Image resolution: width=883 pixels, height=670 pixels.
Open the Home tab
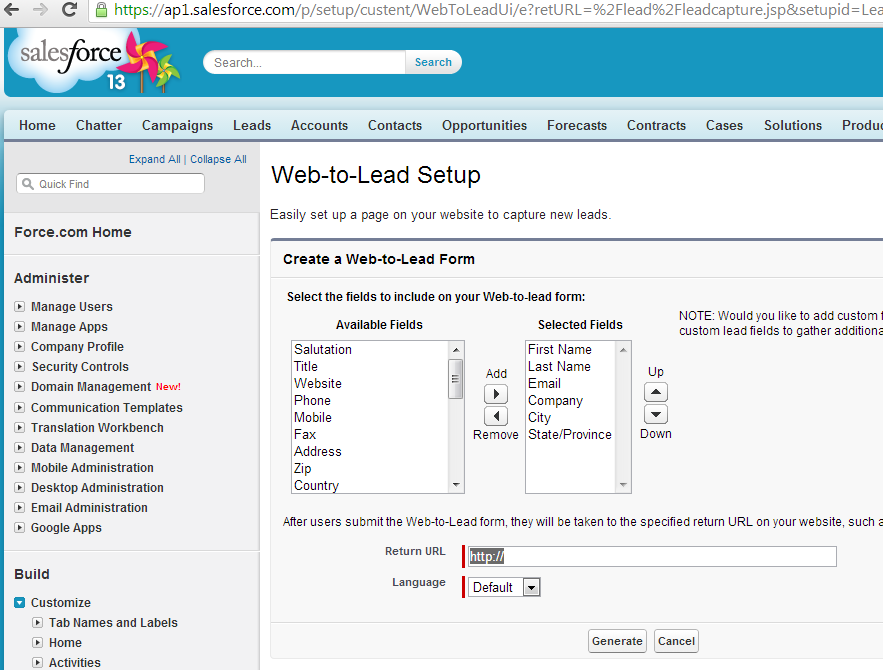[x=37, y=126]
